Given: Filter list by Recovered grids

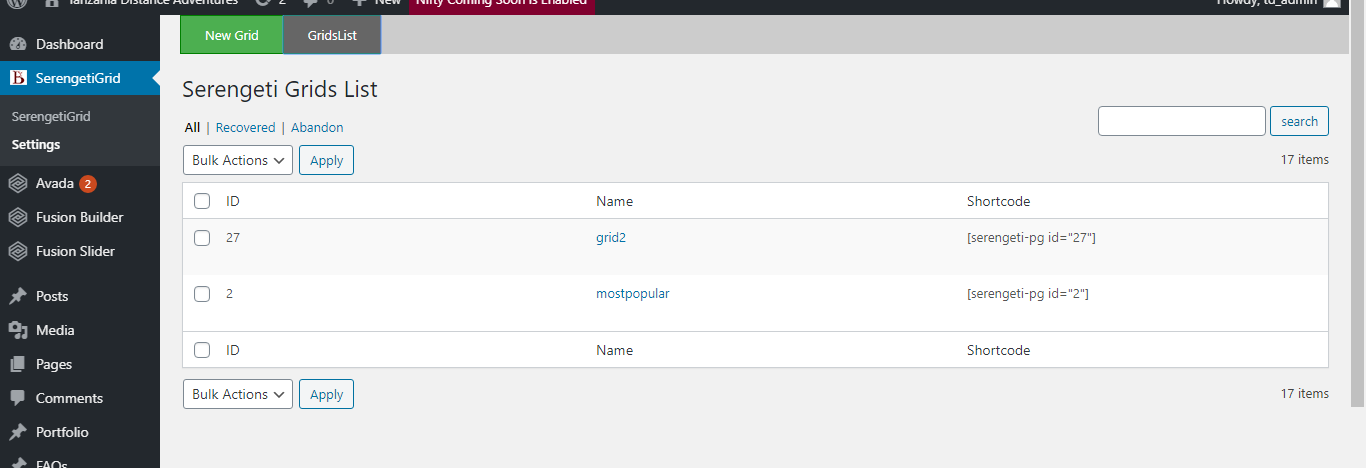Looking at the screenshot, I should [x=245, y=127].
